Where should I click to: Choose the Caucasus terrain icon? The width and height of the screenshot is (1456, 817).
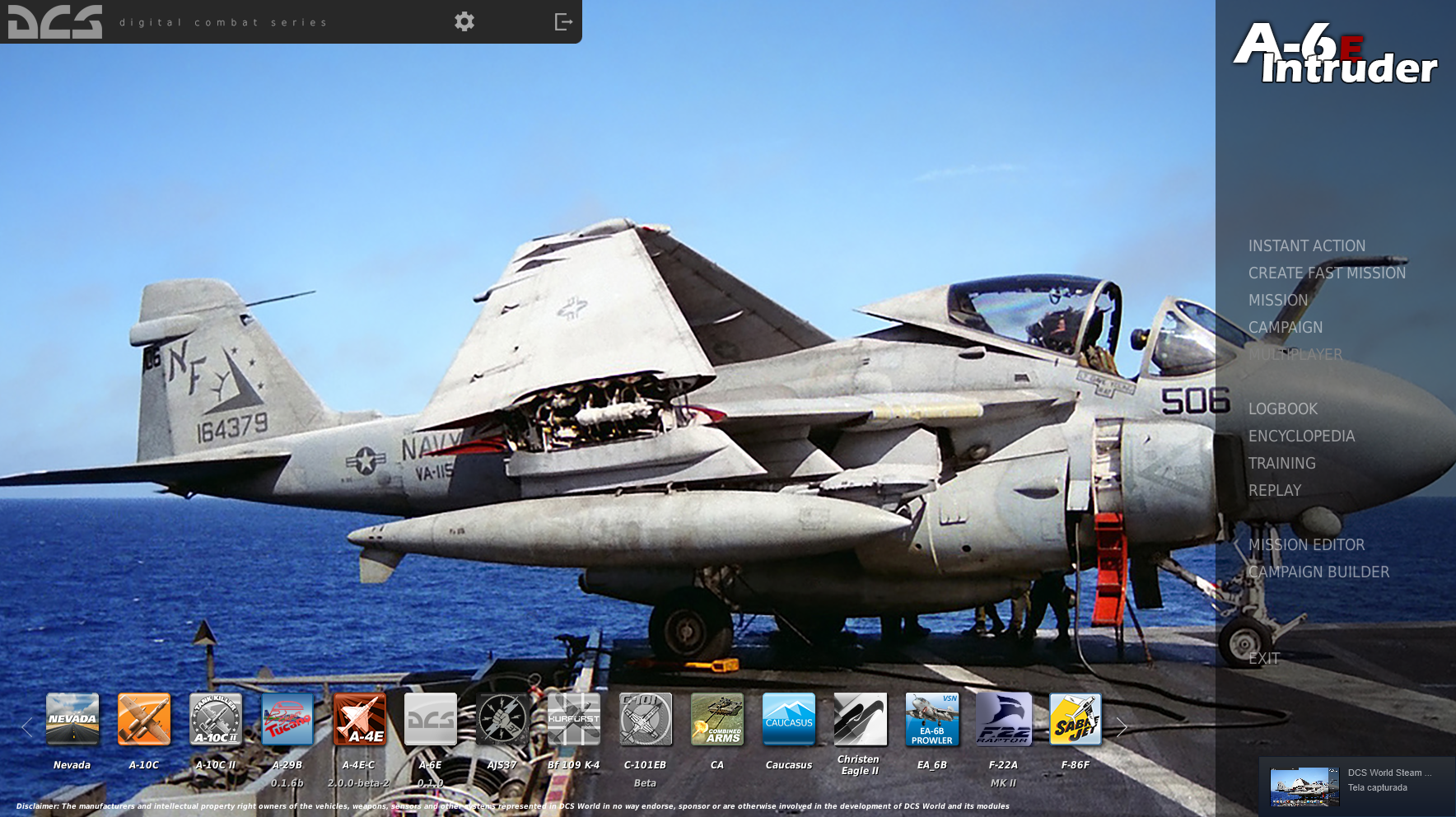tap(789, 719)
